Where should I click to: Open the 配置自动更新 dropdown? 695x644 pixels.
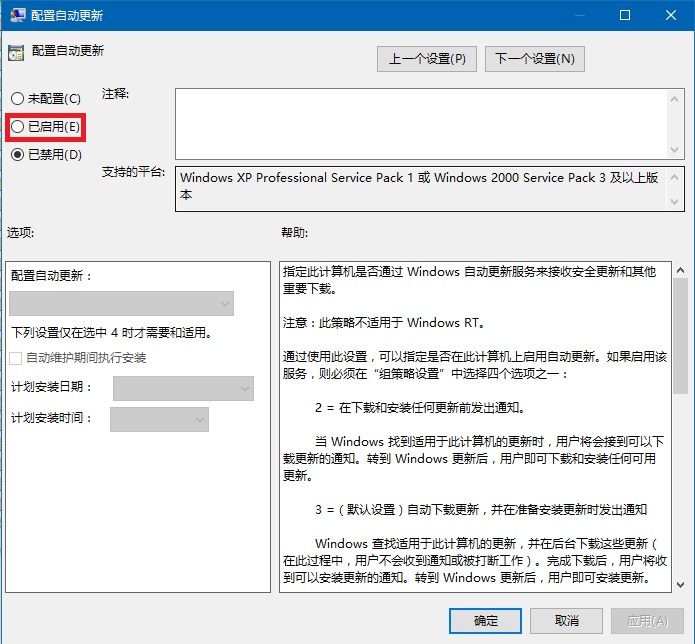[x=121, y=304]
